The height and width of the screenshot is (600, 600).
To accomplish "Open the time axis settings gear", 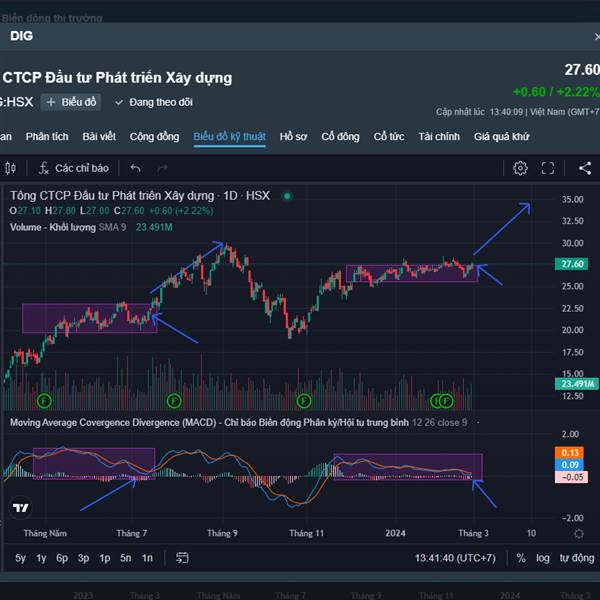I will 579,533.
